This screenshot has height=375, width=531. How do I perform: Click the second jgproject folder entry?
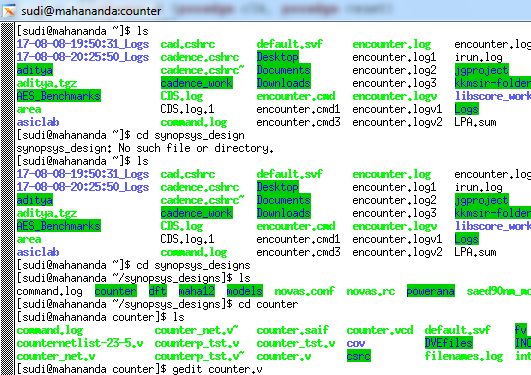click(x=482, y=200)
